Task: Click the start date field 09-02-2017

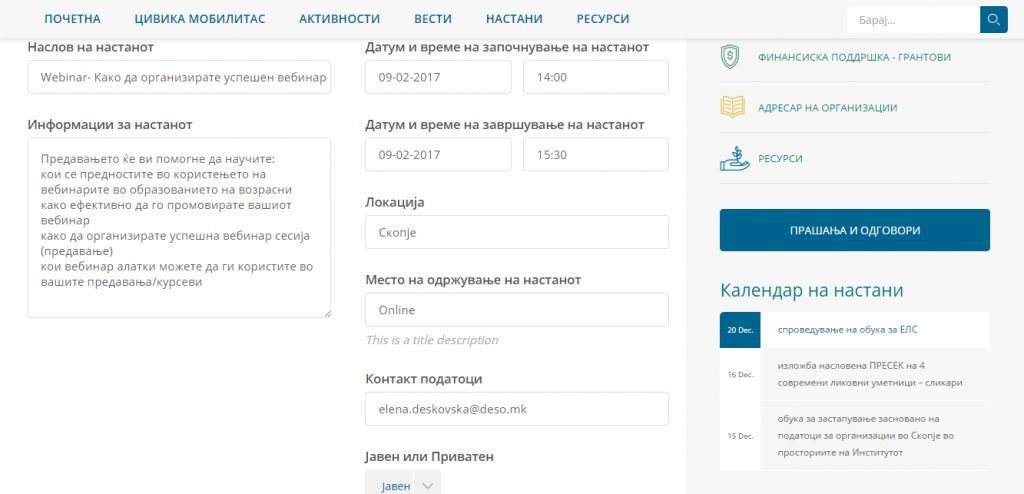Action: (x=438, y=77)
